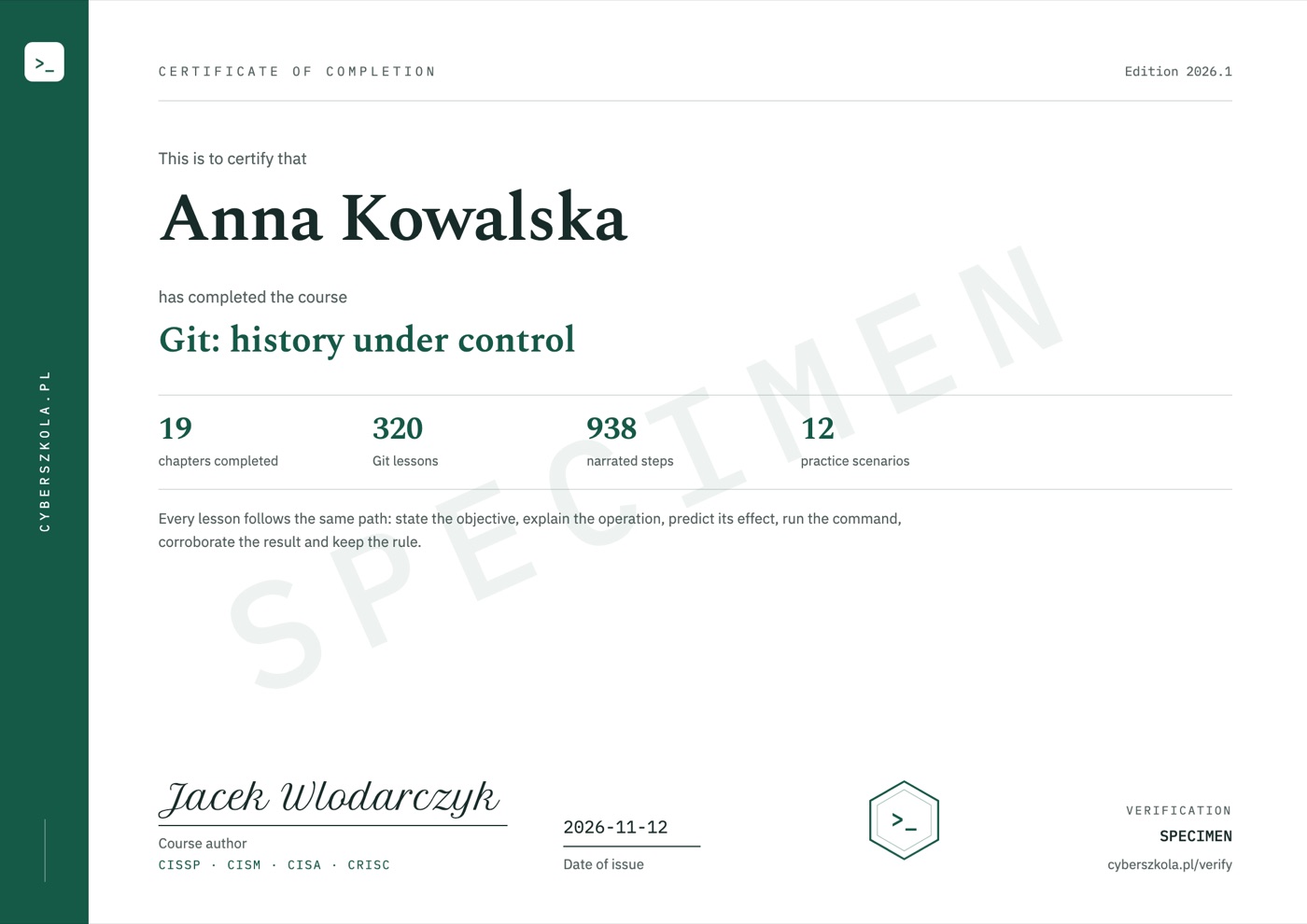
Task: Click the 'has completed the course' line
Action: (253, 297)
